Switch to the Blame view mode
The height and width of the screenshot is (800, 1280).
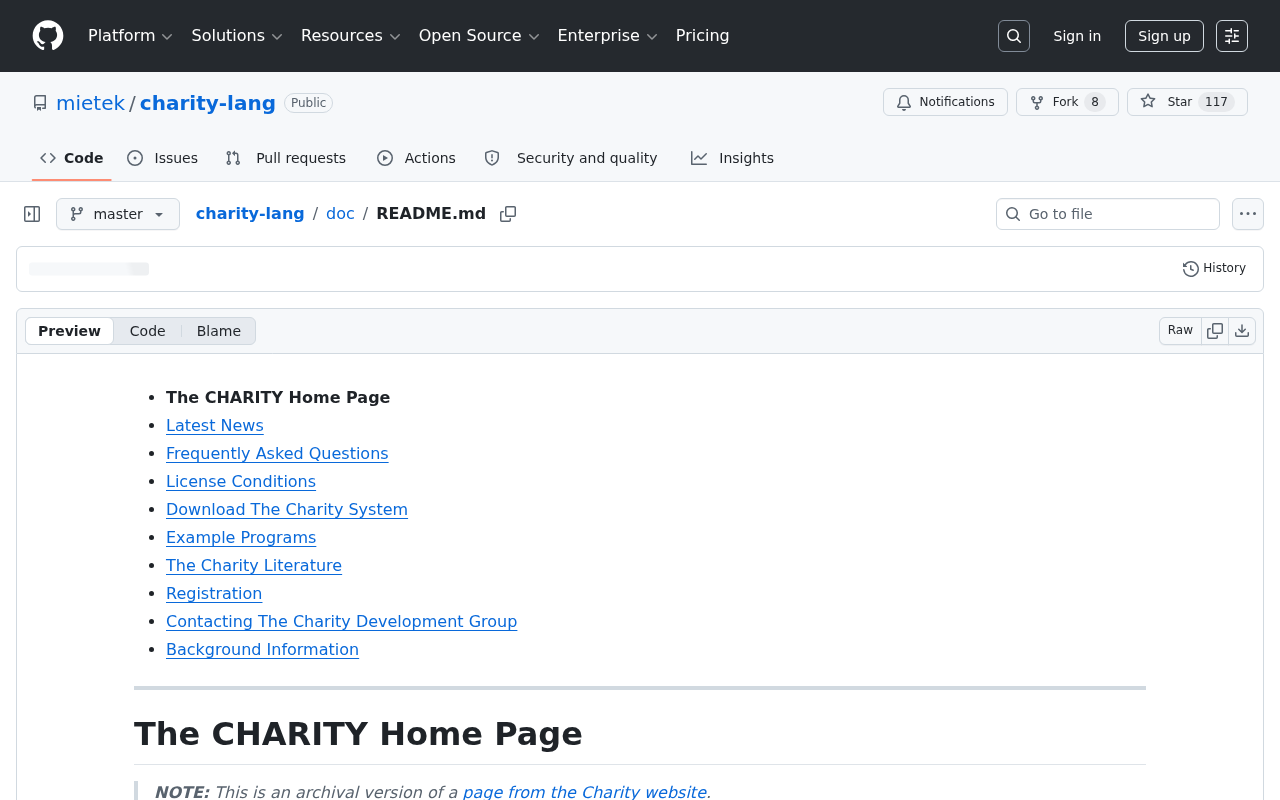[219, 331]
